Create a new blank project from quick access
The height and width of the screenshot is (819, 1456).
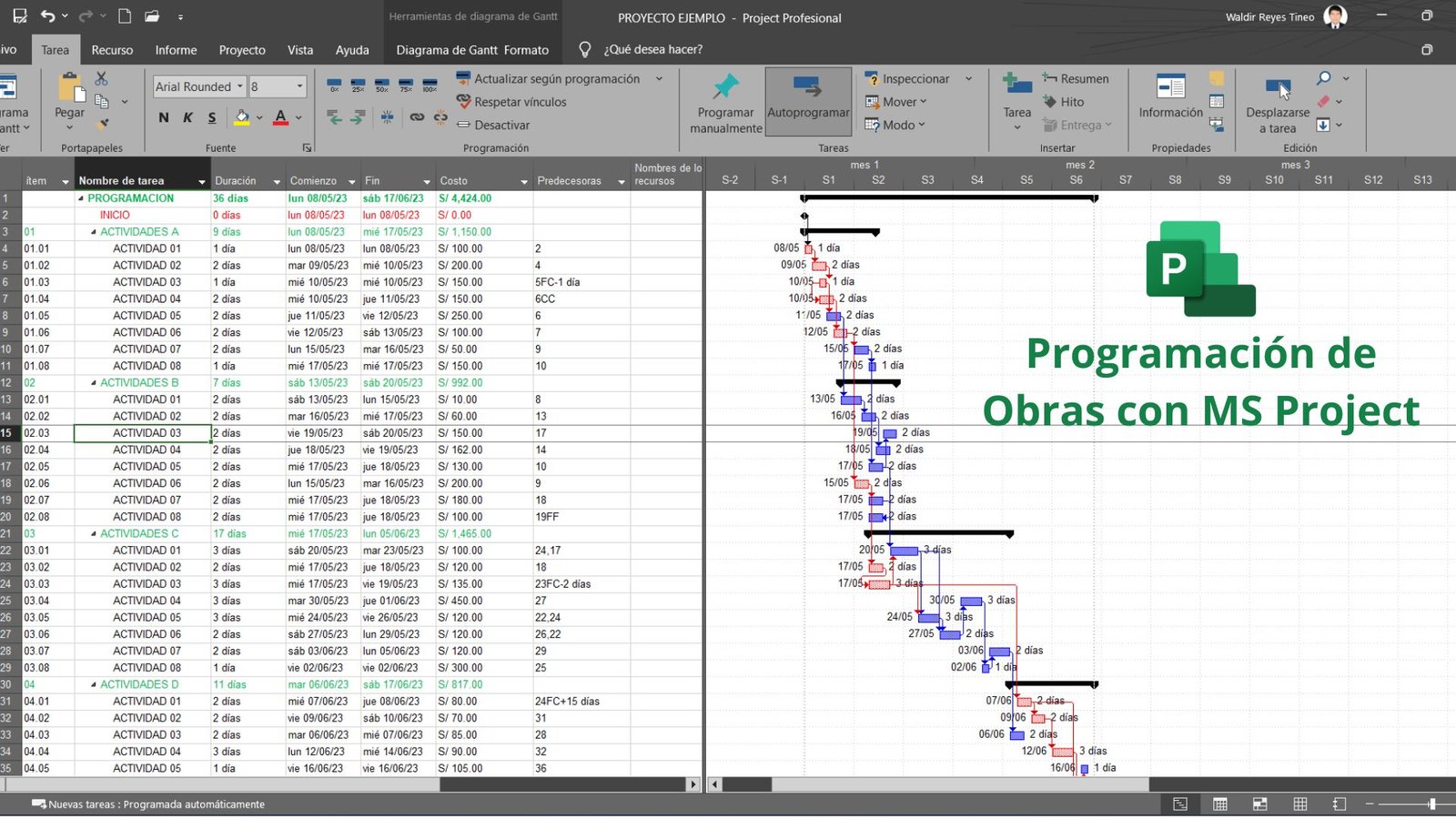126,16
